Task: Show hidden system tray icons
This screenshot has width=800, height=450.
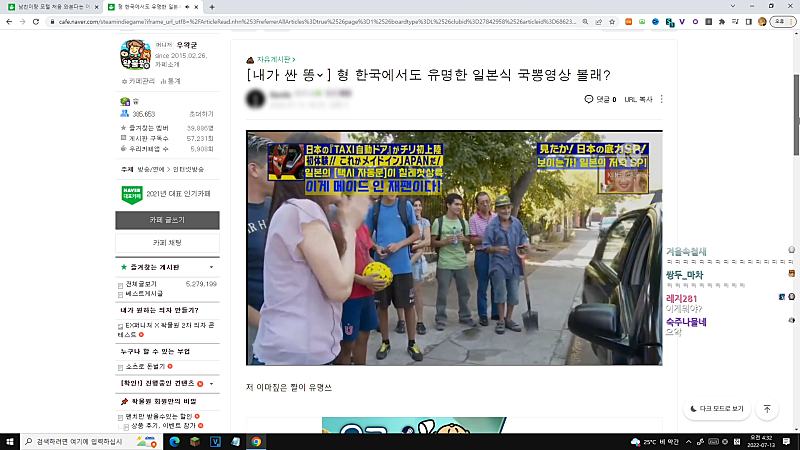Action: 688,442
